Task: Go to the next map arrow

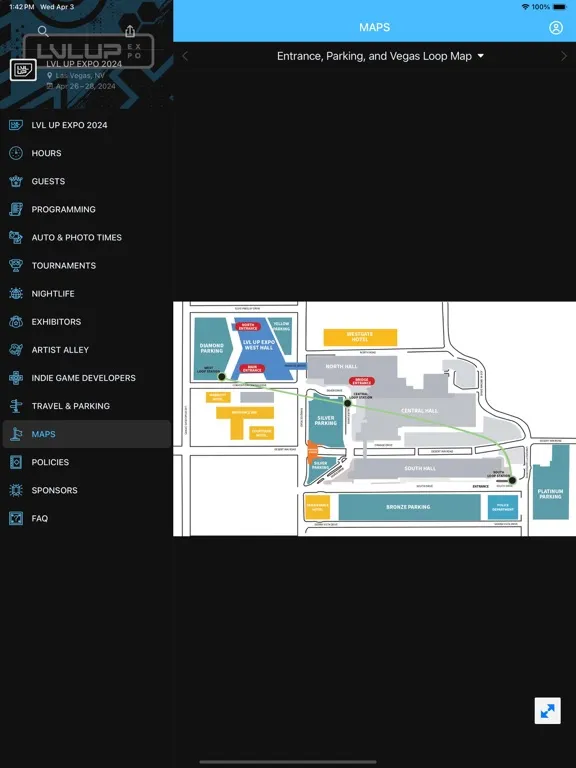Action: 564,56
